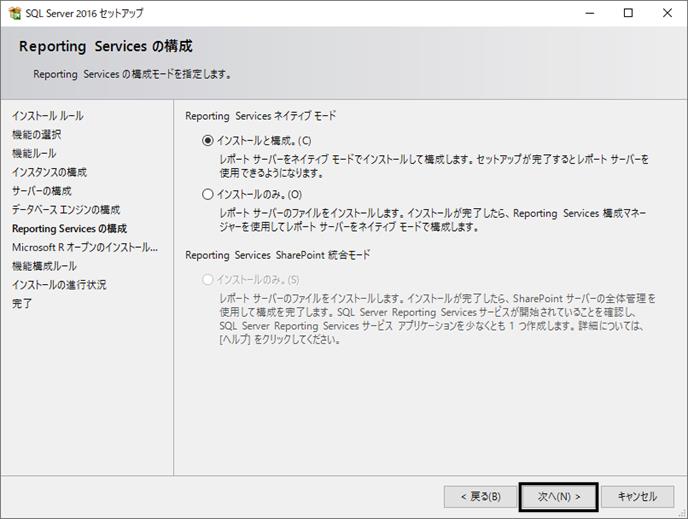
Task: Click the Reporting Services SharePoint 統合モード heading
Action: 278,255
